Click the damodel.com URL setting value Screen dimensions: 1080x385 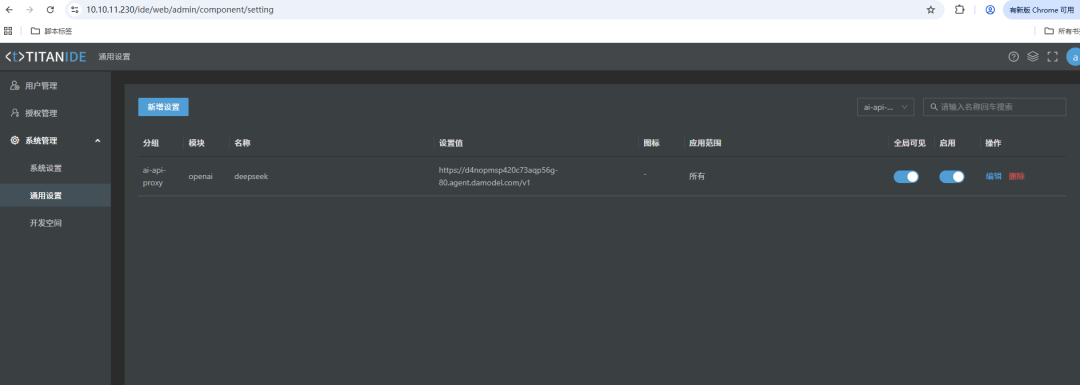(x=498, y=176)
